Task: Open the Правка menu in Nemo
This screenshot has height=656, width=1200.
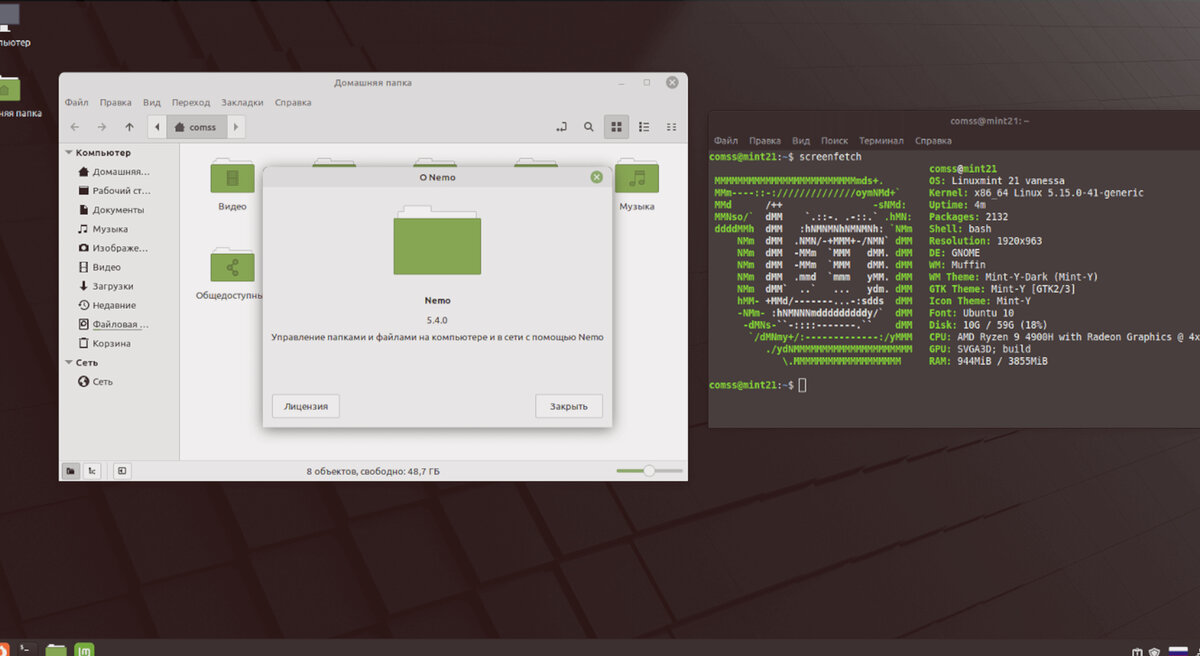Action: pos(116,102)
